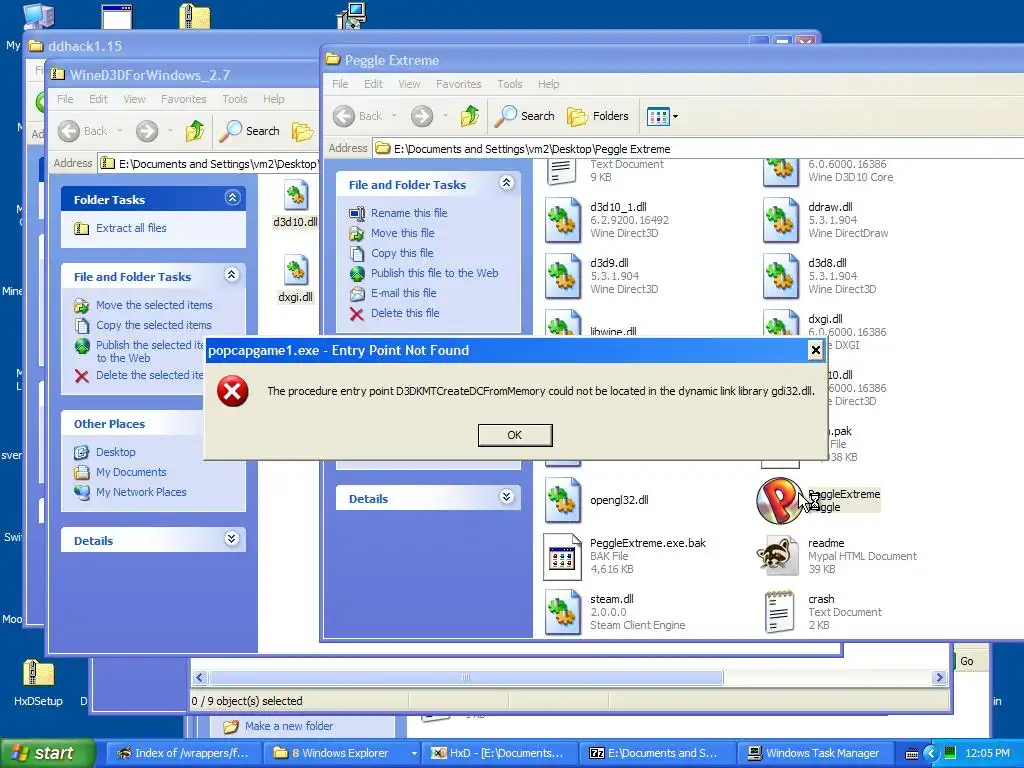
Task: Open Help menu in WineD3DForWindows window
Action: pyautogui.click(x=274, y=99)
